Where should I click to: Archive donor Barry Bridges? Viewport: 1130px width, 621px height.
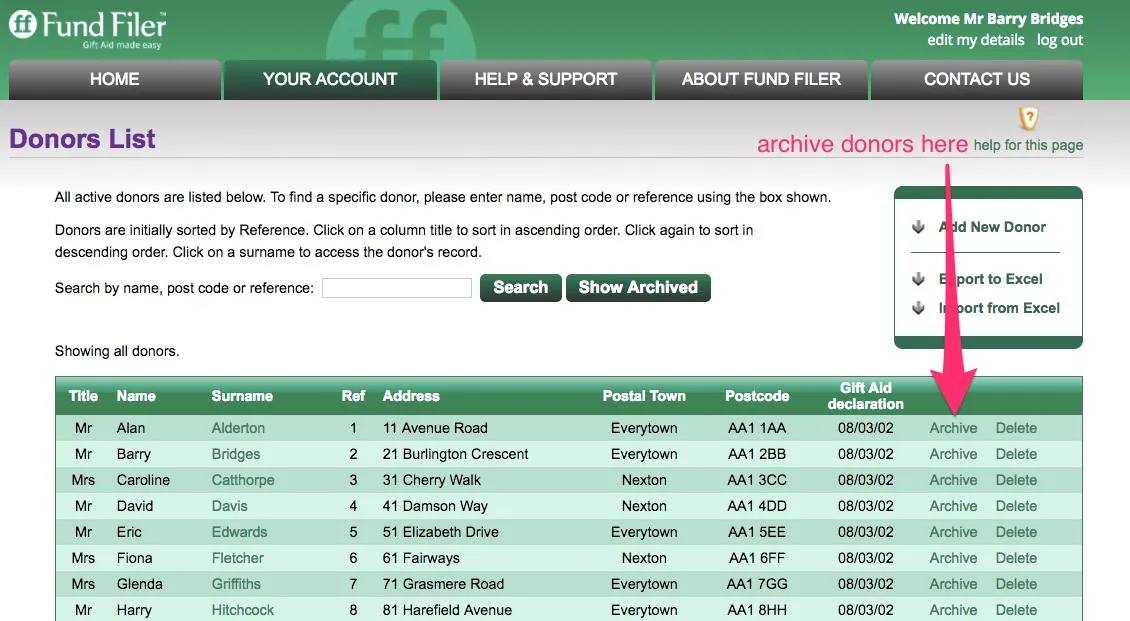pyautogui.click(x=953, y=454)
